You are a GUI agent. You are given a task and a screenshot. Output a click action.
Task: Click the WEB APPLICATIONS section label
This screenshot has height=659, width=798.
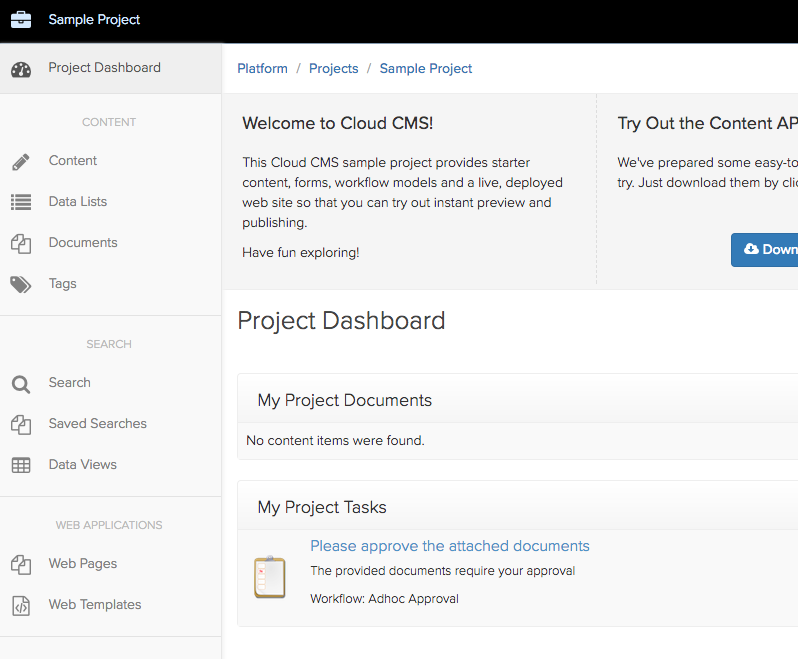point(109,525)
